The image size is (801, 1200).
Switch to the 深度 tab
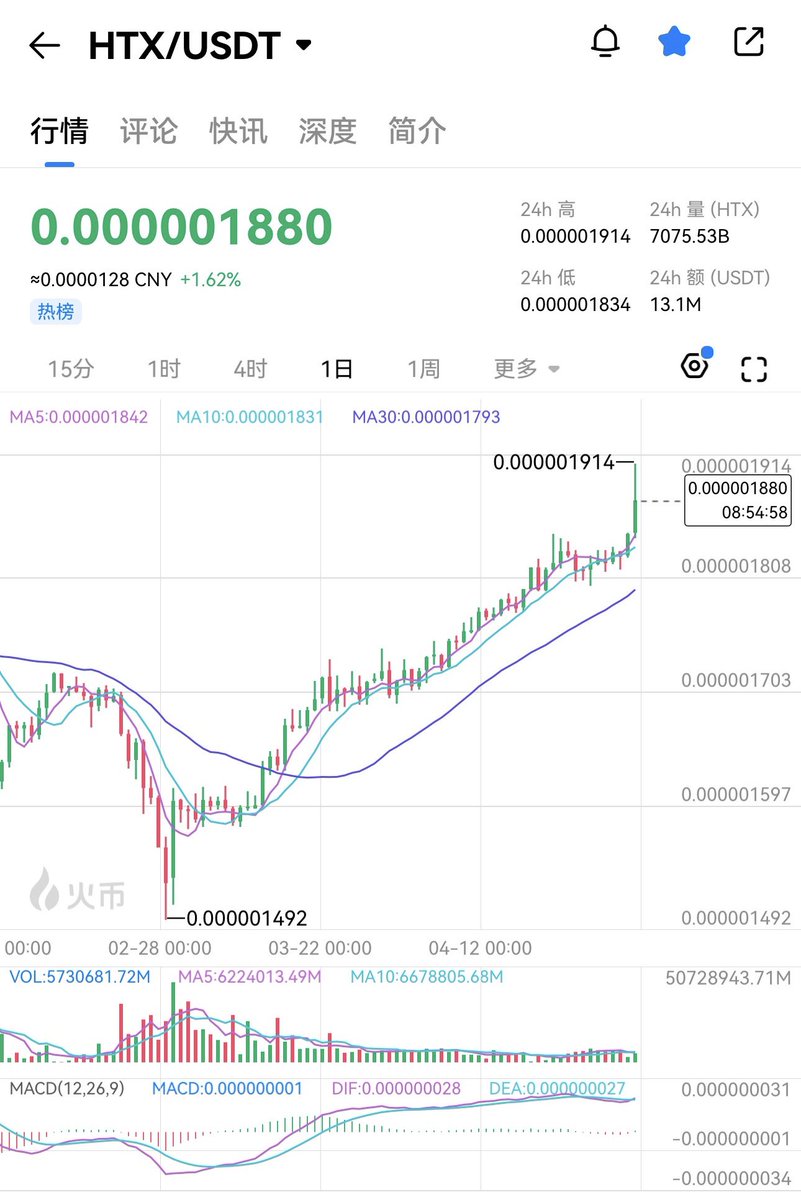pos(327,131)
